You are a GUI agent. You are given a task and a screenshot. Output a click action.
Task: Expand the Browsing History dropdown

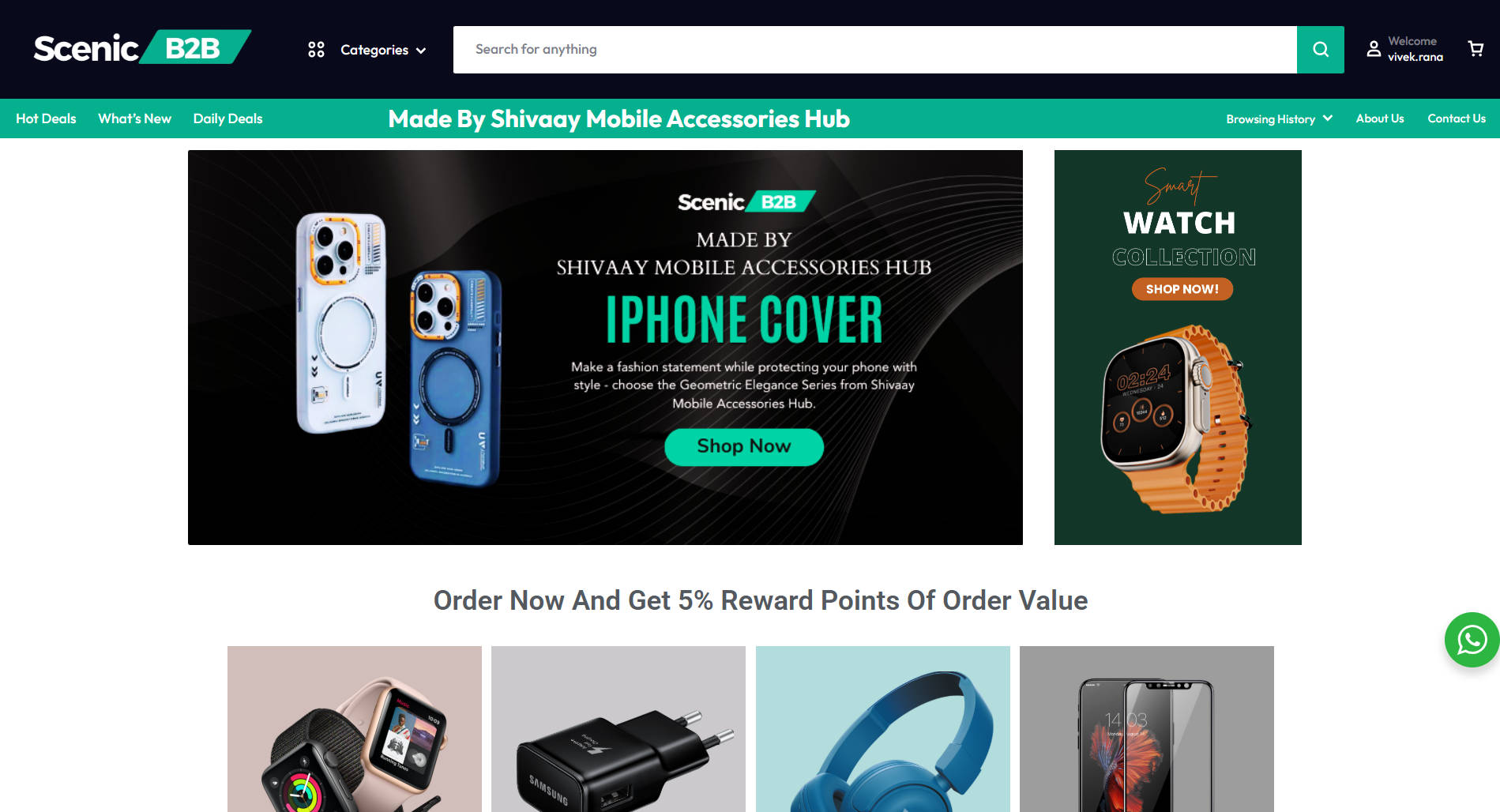1279,118
